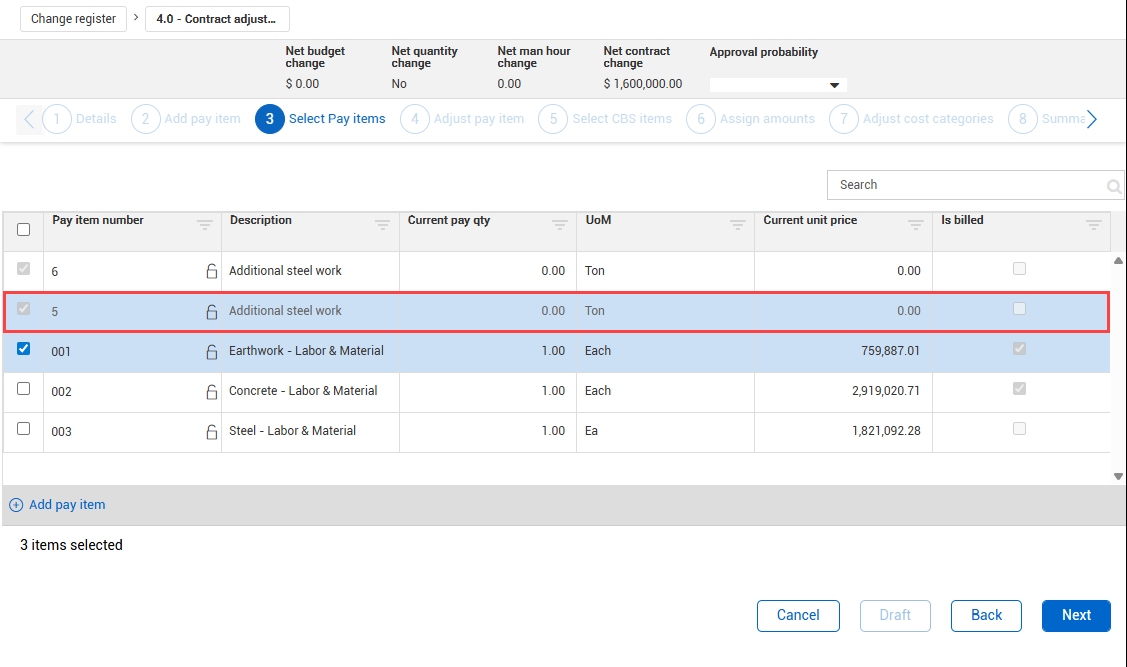Viewport: 1127px width, 667px height.
Task: Toggle the select-all header checkbox
Action: [x=24, y=230]
